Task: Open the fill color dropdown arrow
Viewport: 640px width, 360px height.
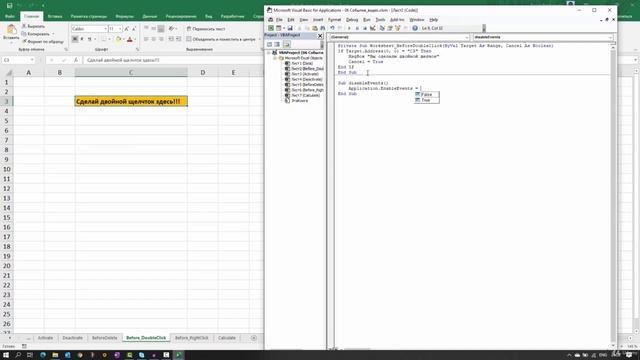Action: [x=124, y=39]
